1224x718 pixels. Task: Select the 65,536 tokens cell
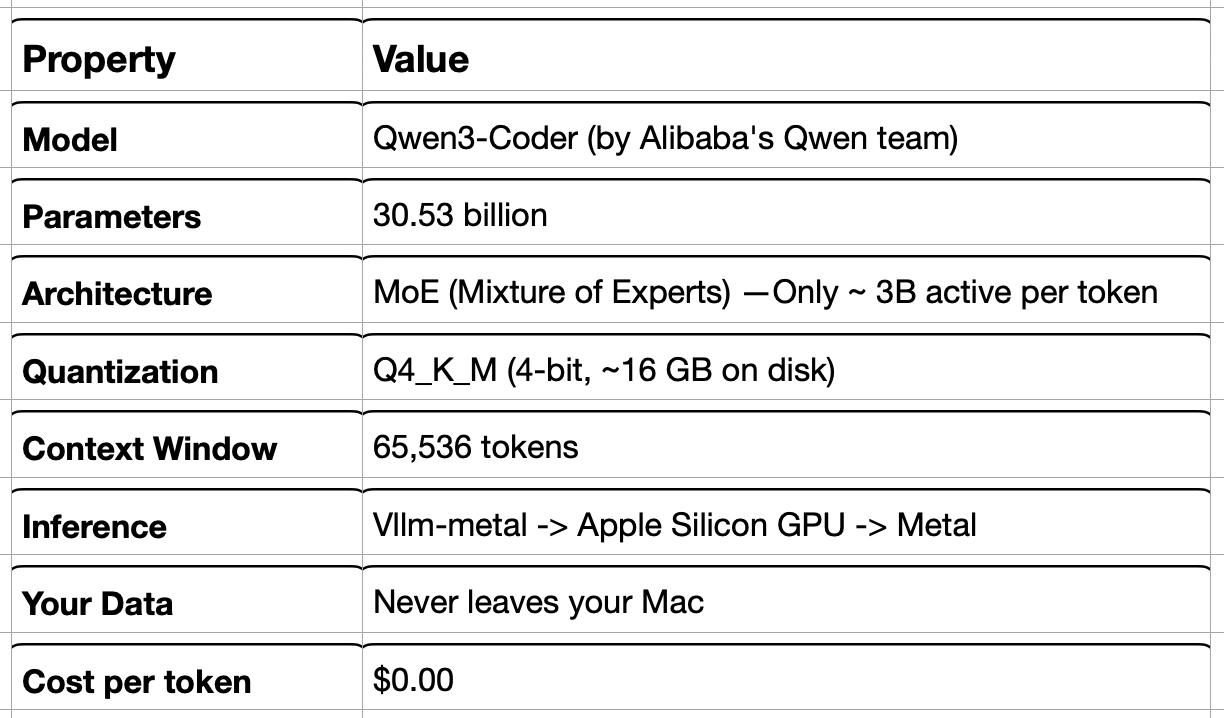787,448
